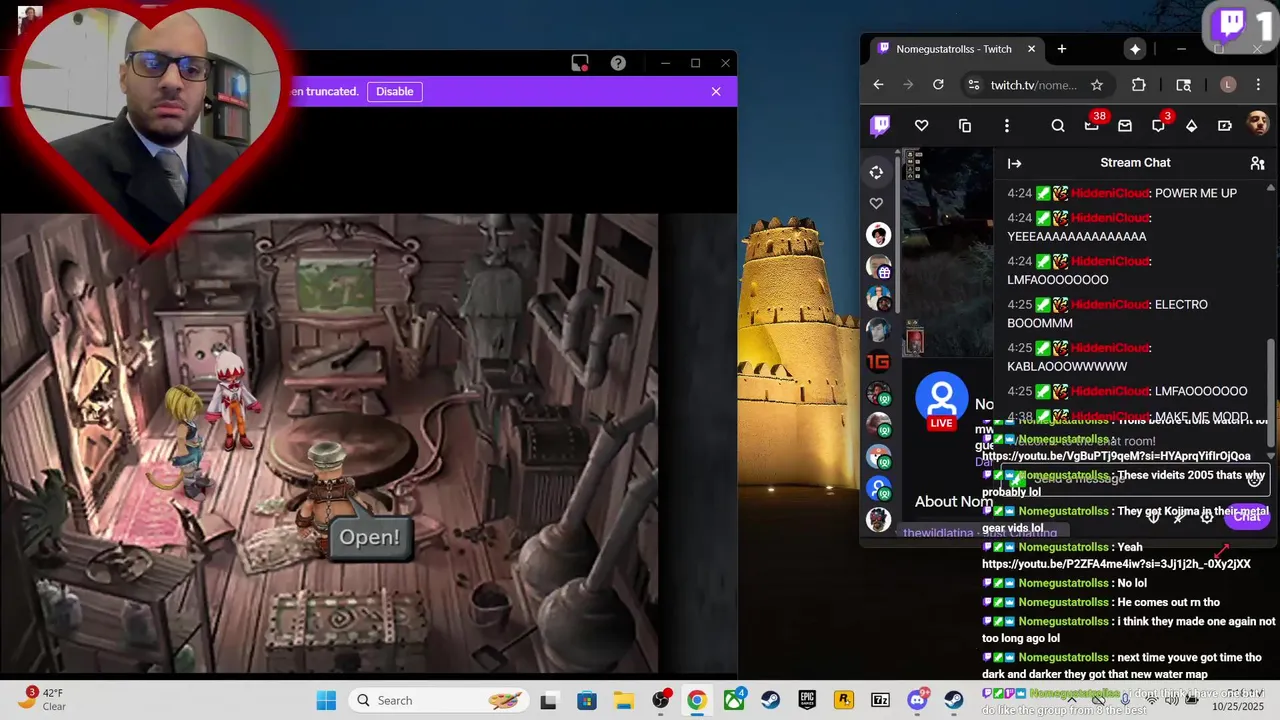Click the screen capture icon in game window title
This screenshot has height=720, width=1280.
[x=580, y=63]
